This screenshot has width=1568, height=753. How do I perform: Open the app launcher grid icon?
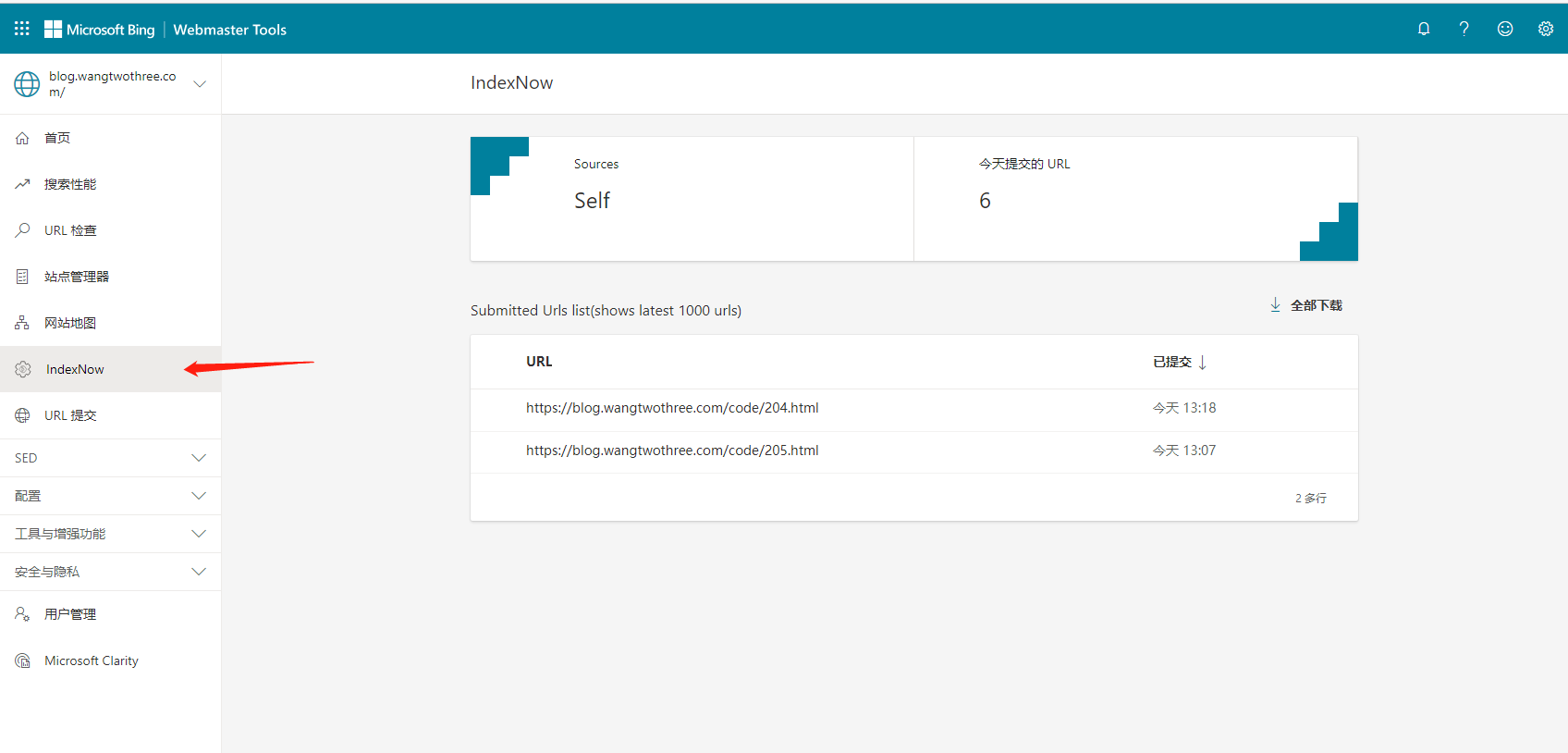22,29
